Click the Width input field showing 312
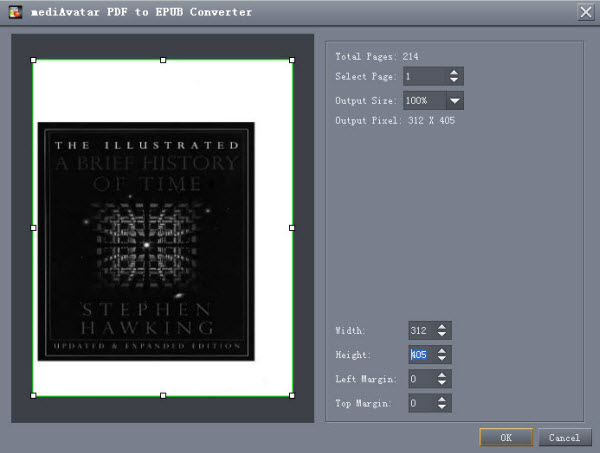The width and height of the screenshot is (600, 453). click(422, 330)
